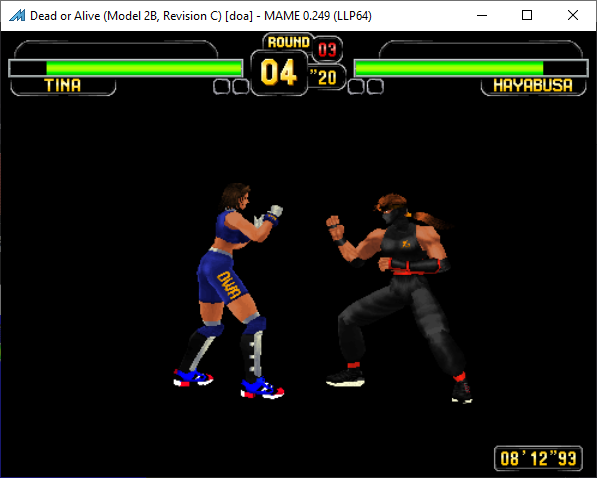Click the MAME logo icon in title bar
The image size is (597, 478).
point(17,16)
